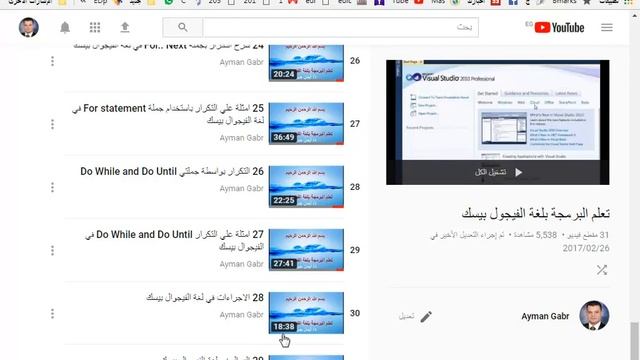Open options menu for video row 30
The height and width of the screenshot is (360, 640).
pyautogui.click(x=52, y=313)
